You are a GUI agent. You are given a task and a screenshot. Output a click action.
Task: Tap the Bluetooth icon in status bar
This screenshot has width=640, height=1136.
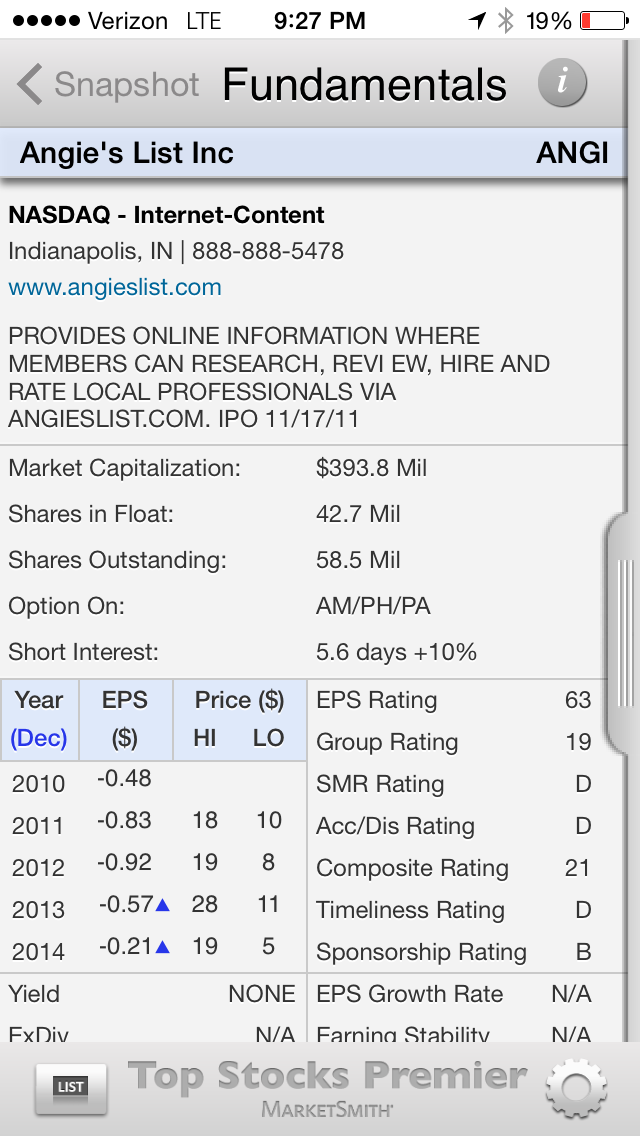coord(505,21)
